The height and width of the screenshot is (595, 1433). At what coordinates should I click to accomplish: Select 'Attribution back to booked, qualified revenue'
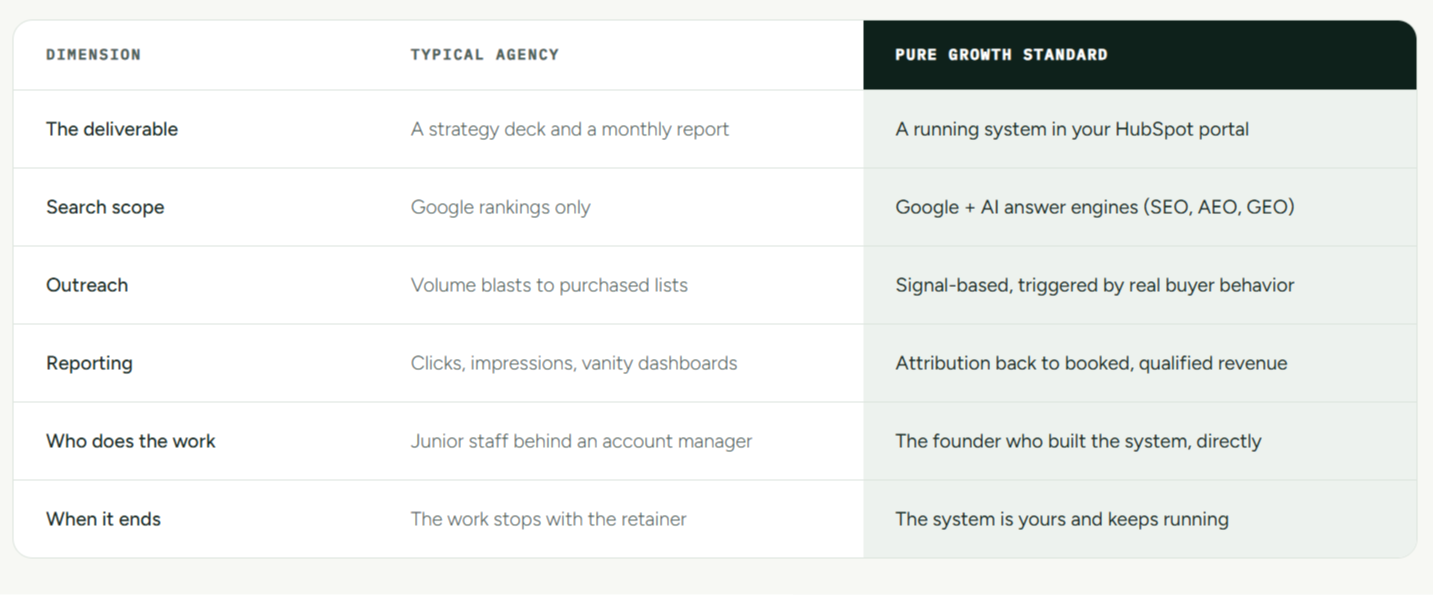click(x=1091, y=363)
